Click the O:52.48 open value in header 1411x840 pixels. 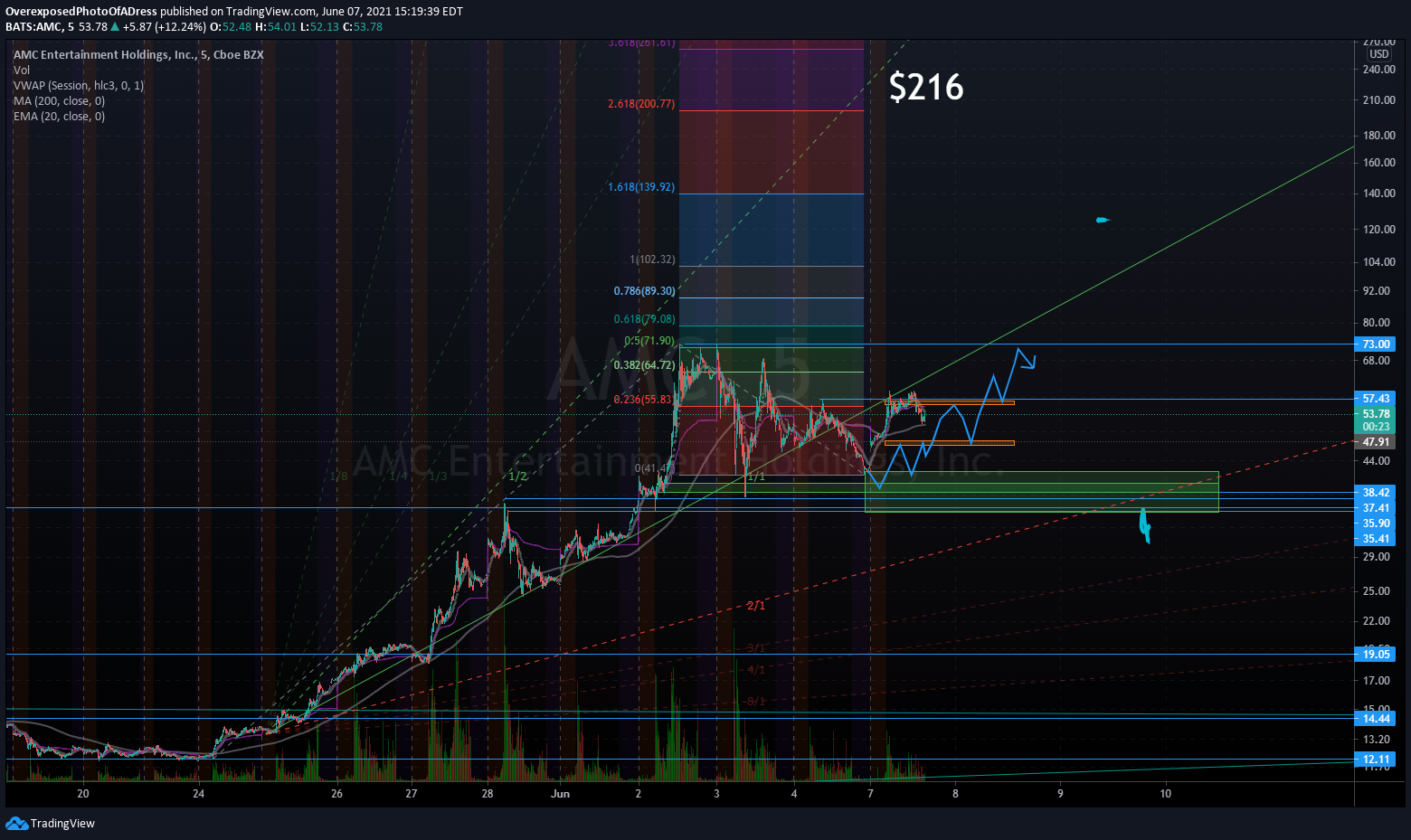231,26
